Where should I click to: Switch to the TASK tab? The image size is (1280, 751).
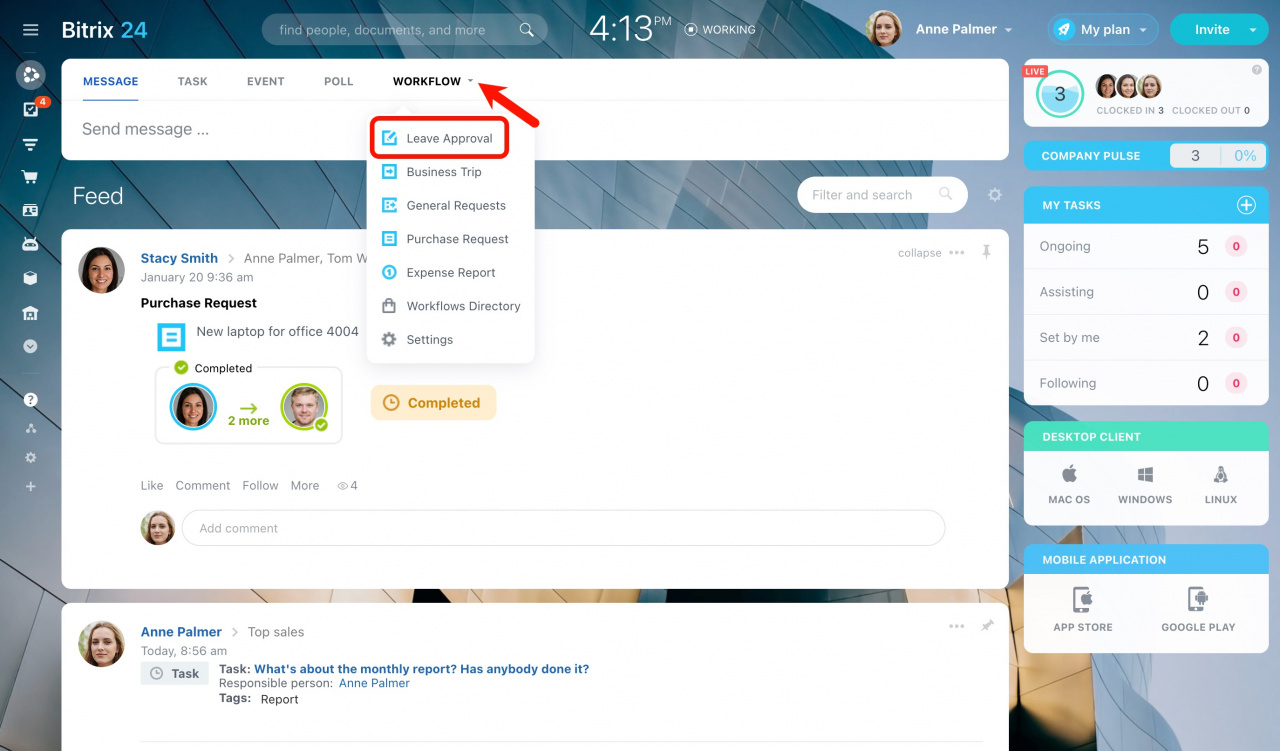click(193, 81)
